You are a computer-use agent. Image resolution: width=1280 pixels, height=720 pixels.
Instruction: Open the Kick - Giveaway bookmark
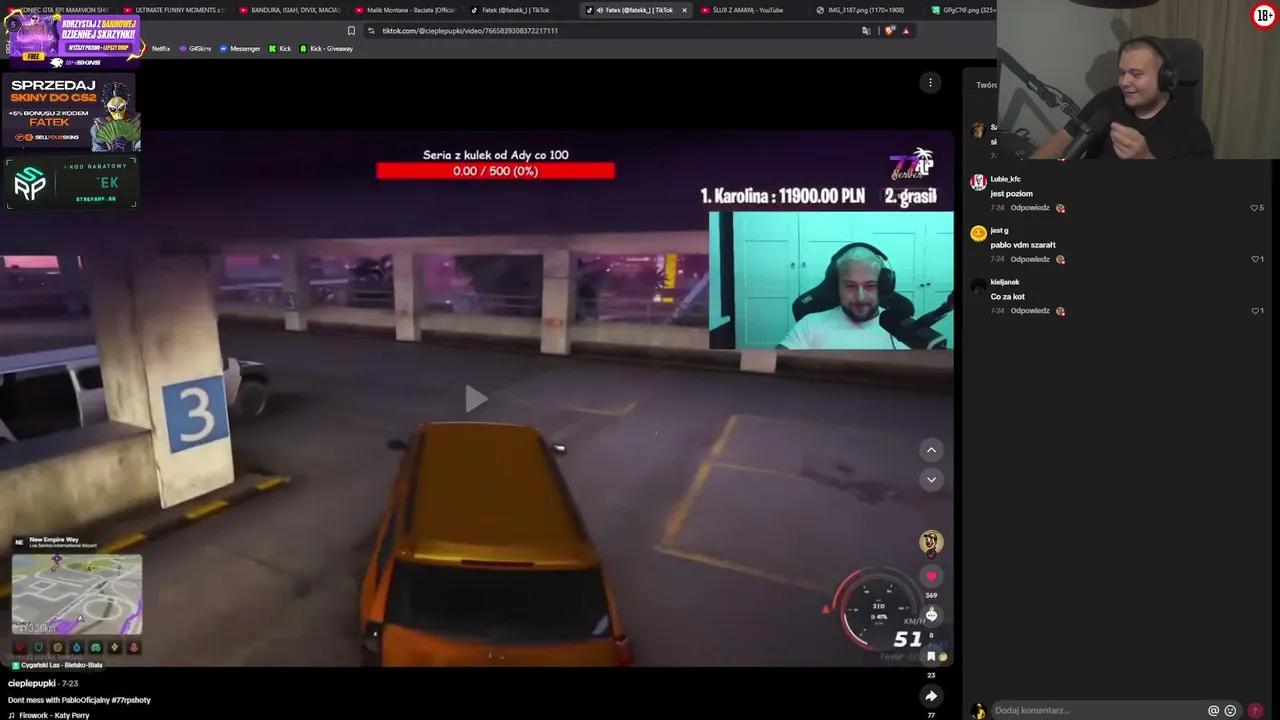[x=326, y=49]
